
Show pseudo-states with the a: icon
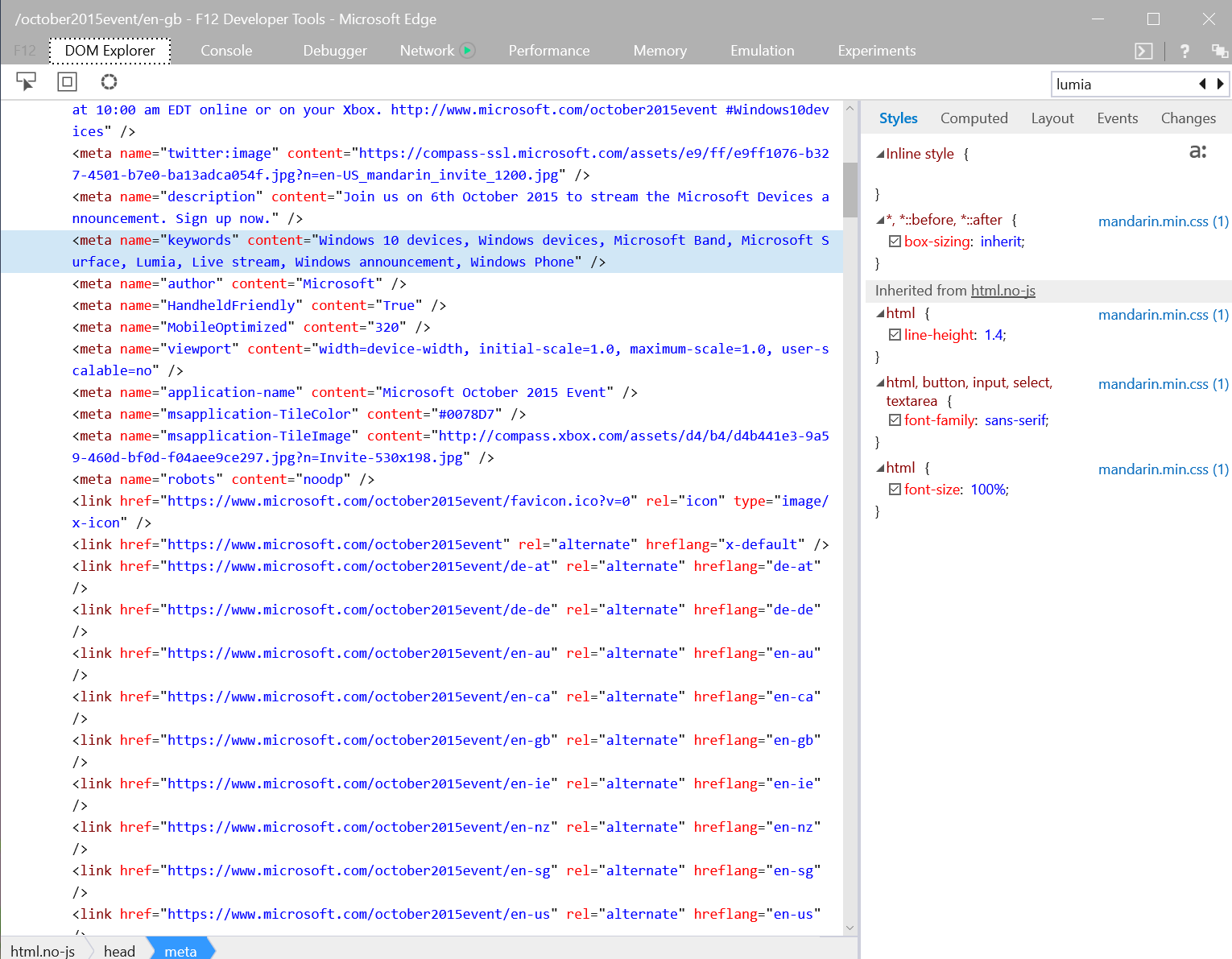click(1197, 151)
